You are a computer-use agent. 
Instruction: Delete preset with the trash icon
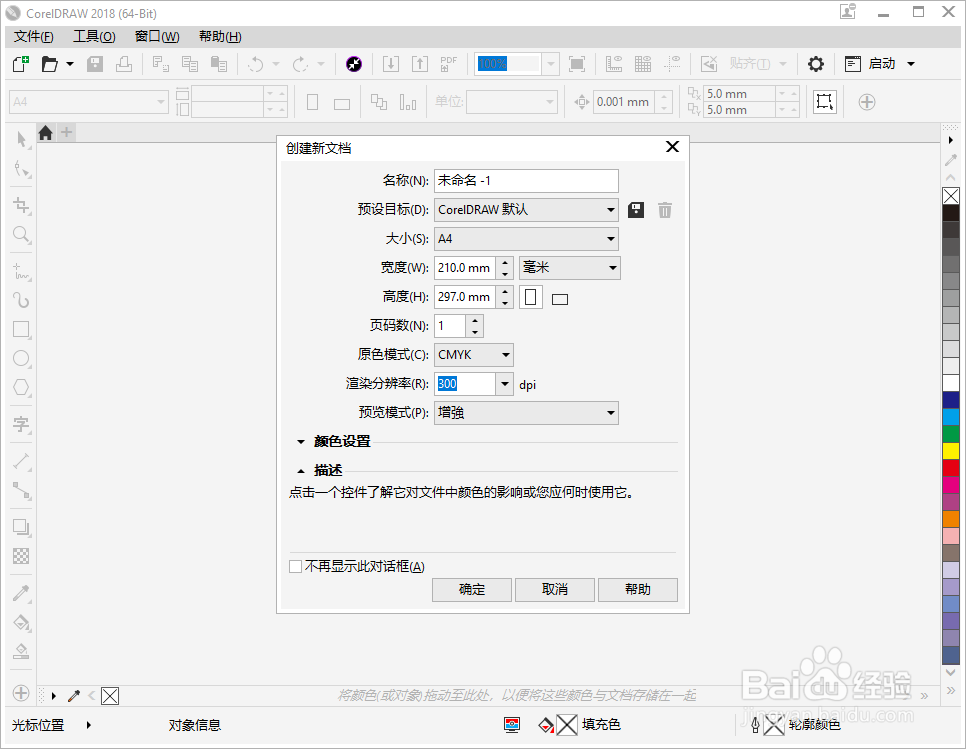coord(665,210)
